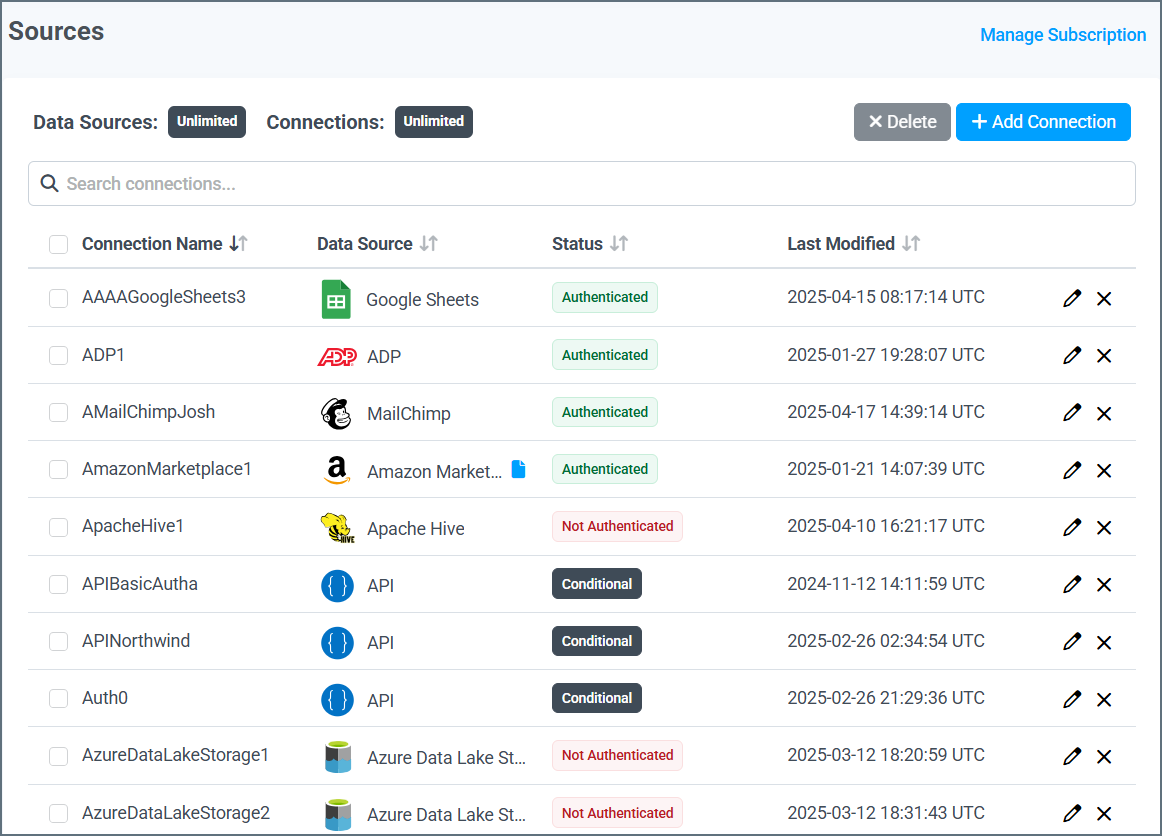The height and width of the screenshot is (836, 1162).
Task: Open the edit pencil for ADP1
Action: pos(1072,355)
